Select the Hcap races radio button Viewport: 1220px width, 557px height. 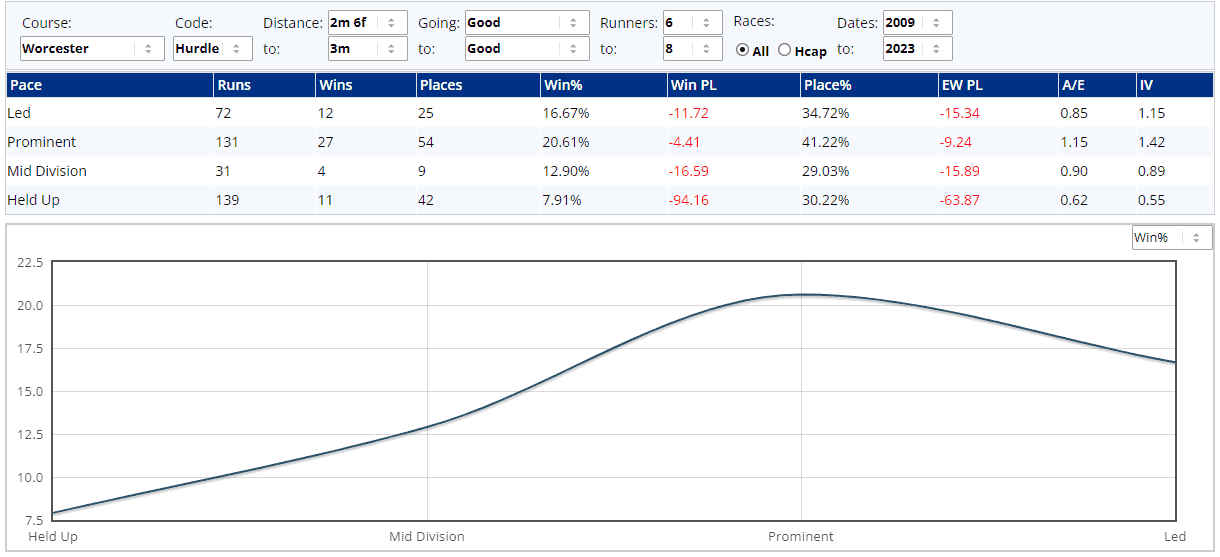point(784,50)
